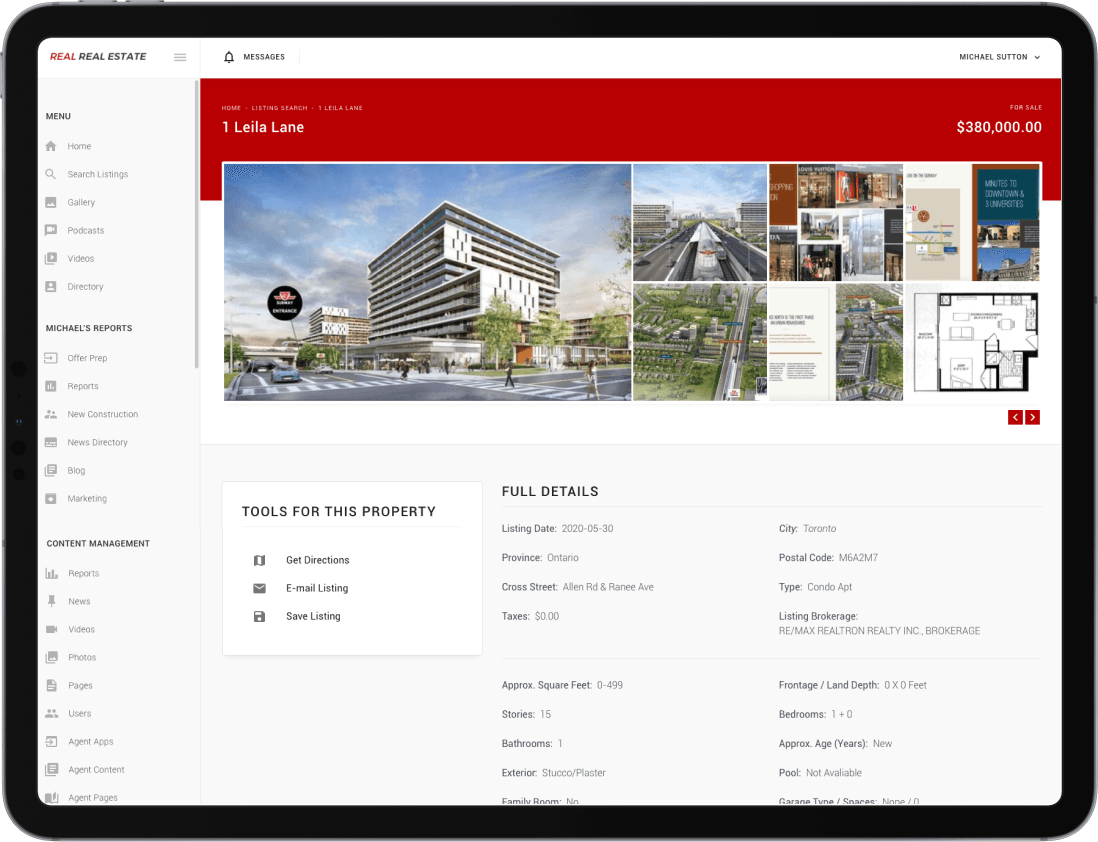Open the floor plan thumbnail image
1098x842 pixels.
tap(972, 342)
